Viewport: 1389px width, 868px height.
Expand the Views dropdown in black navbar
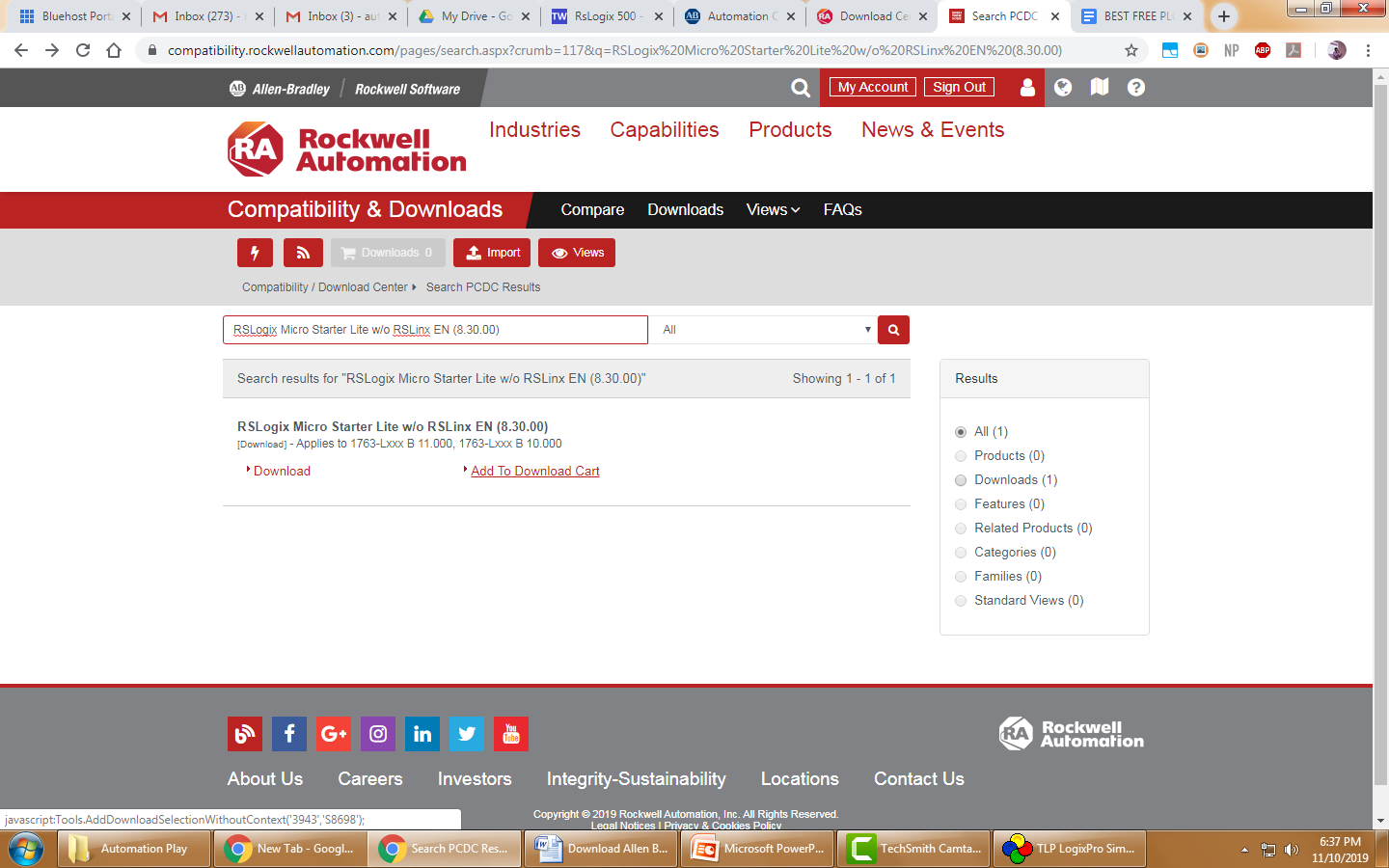pos(773,209)
